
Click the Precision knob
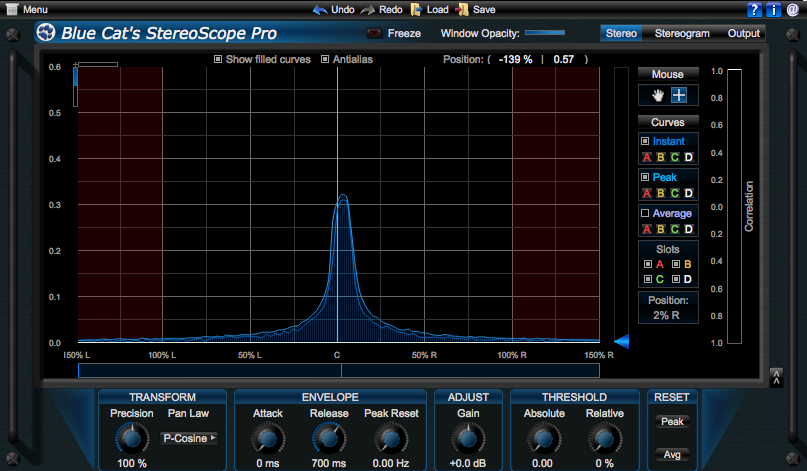(132, 439)
